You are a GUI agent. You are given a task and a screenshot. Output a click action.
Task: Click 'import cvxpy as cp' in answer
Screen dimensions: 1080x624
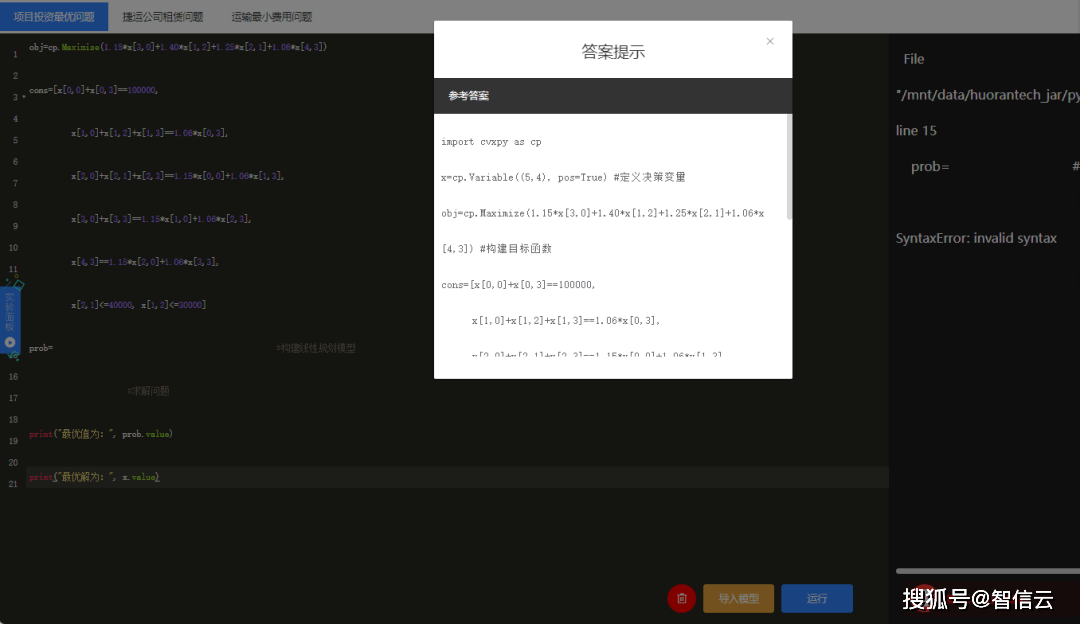(491, 142)
